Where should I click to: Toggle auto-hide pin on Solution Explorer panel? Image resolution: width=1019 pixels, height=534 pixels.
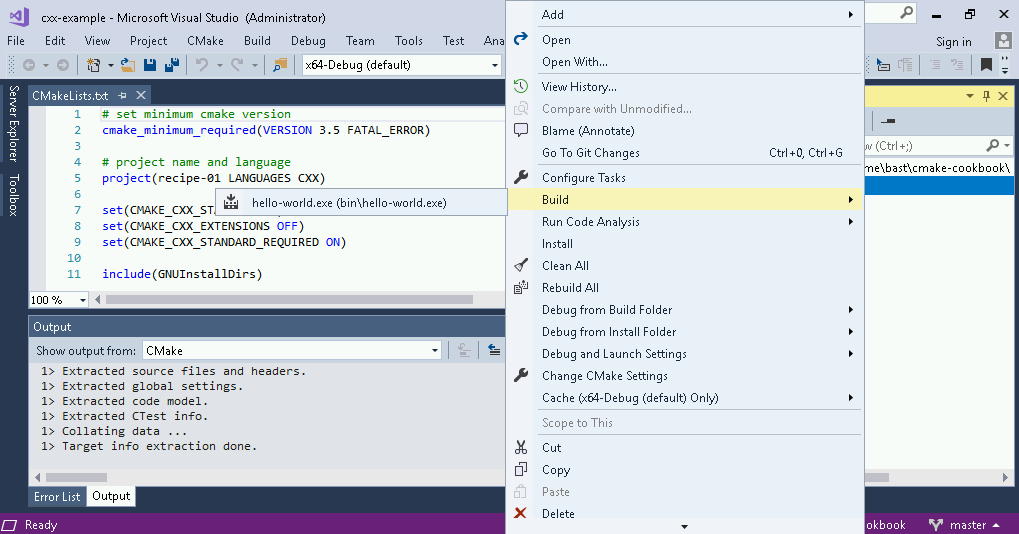click(986, 96)
